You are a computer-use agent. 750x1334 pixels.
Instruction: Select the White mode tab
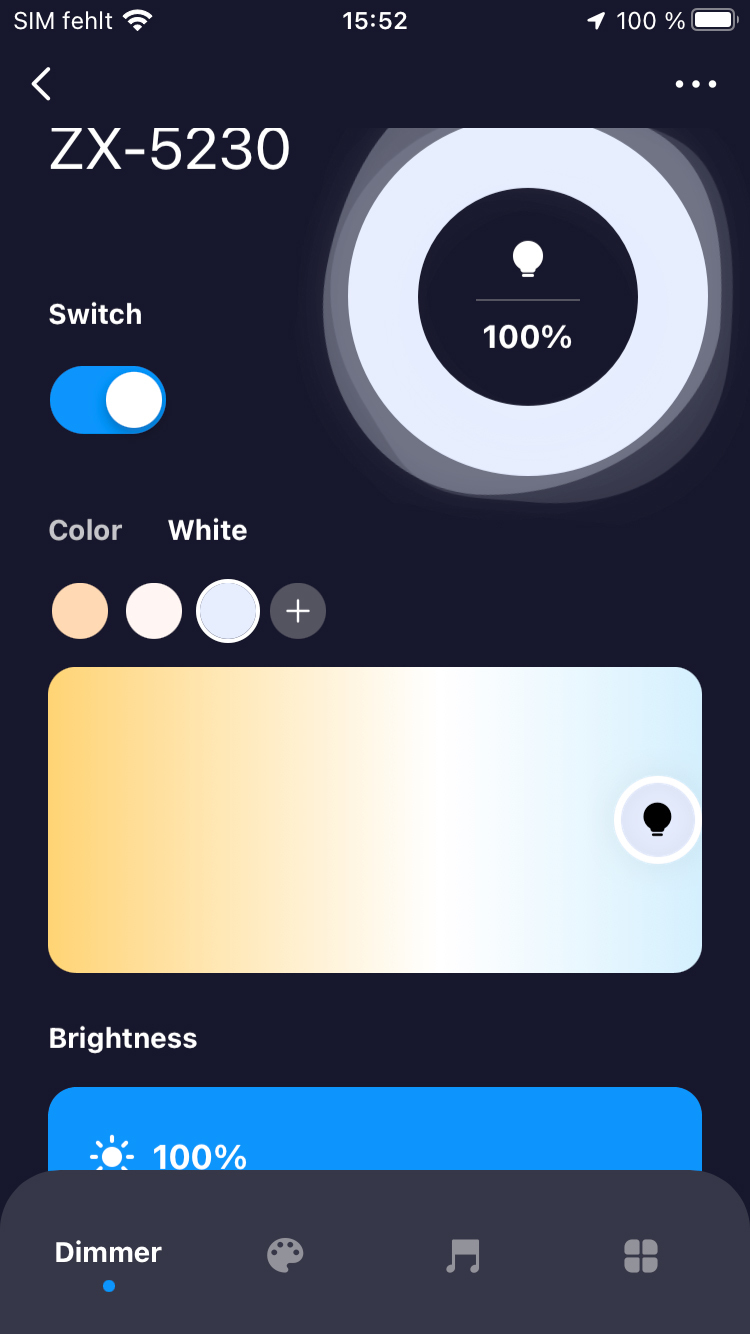tap(207, 530)
